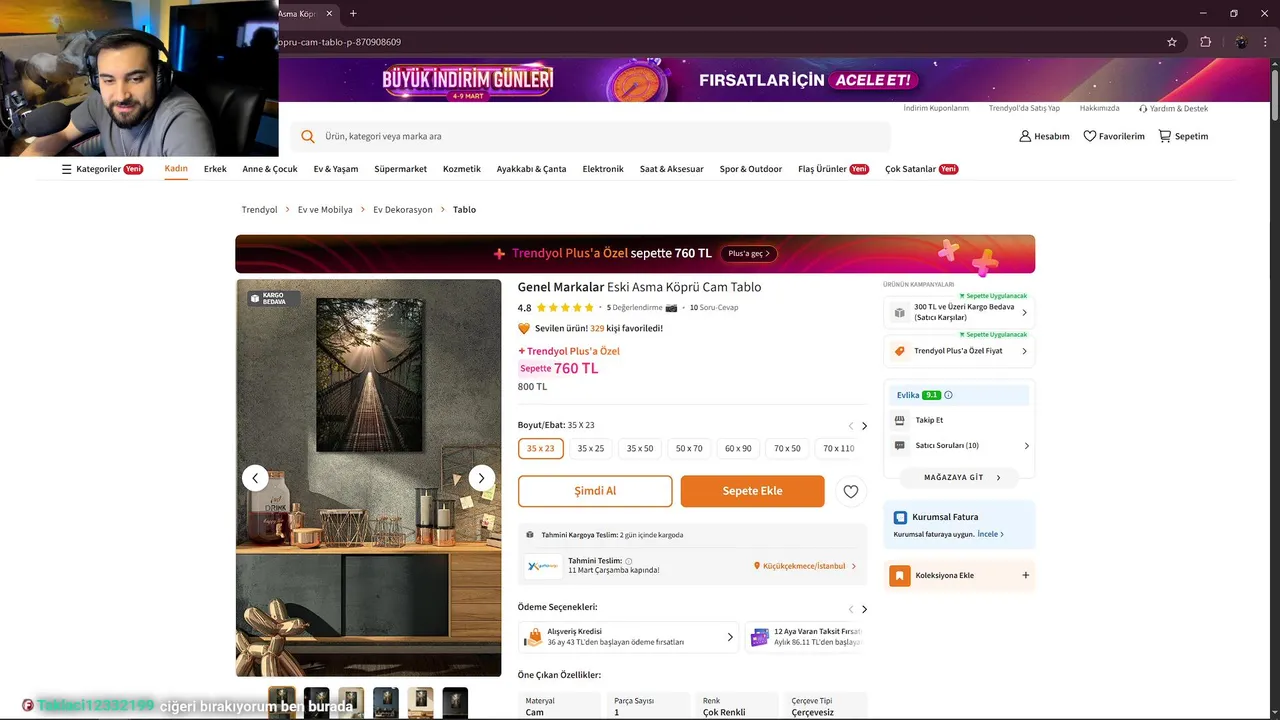Click main bridge tablo product image
The height and width of the screenshot is (720, 1280).
point(368,478)
